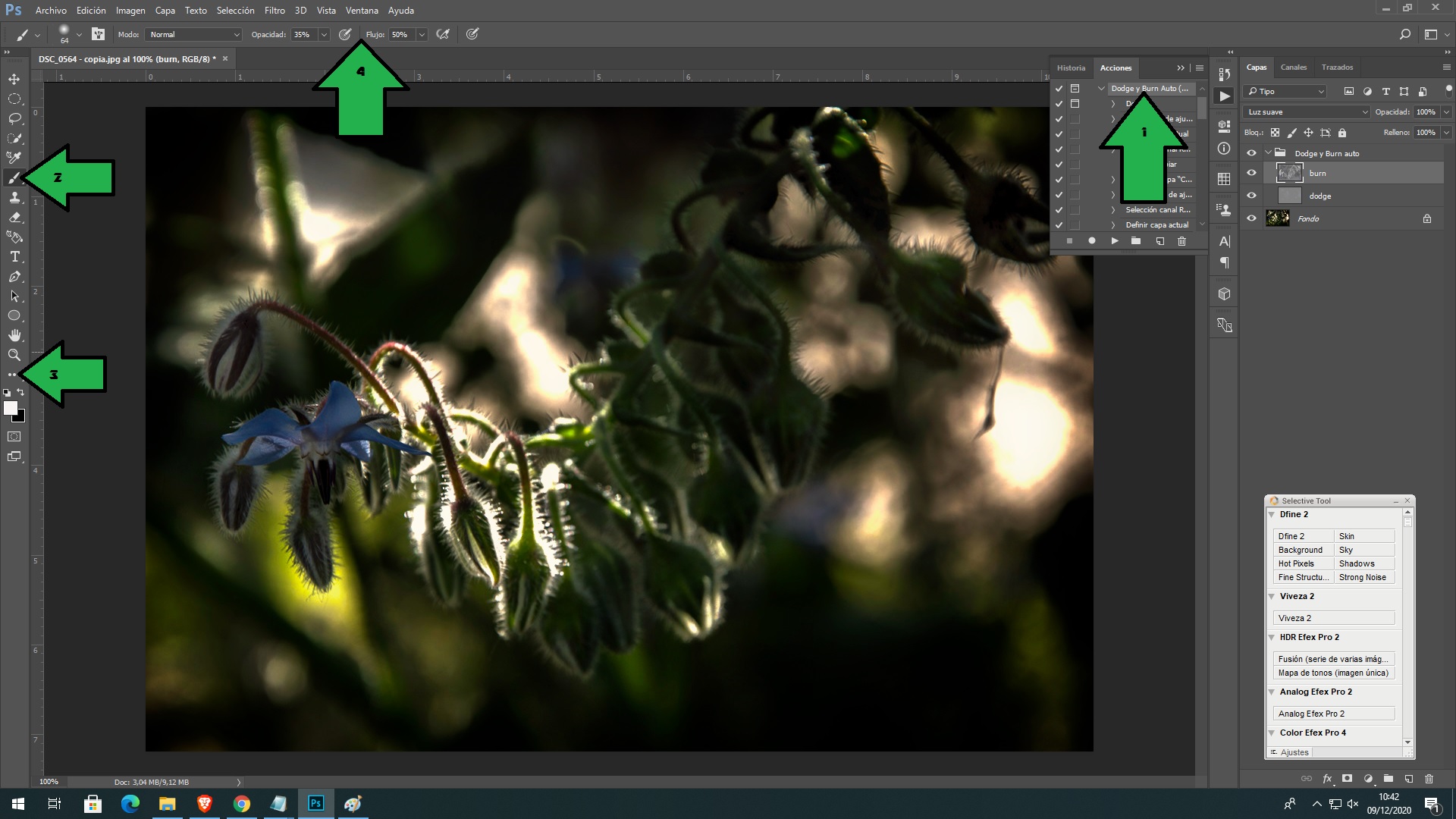
Task: Toggle visibility of dodge layer
Action: click(x=1251, y=195)
